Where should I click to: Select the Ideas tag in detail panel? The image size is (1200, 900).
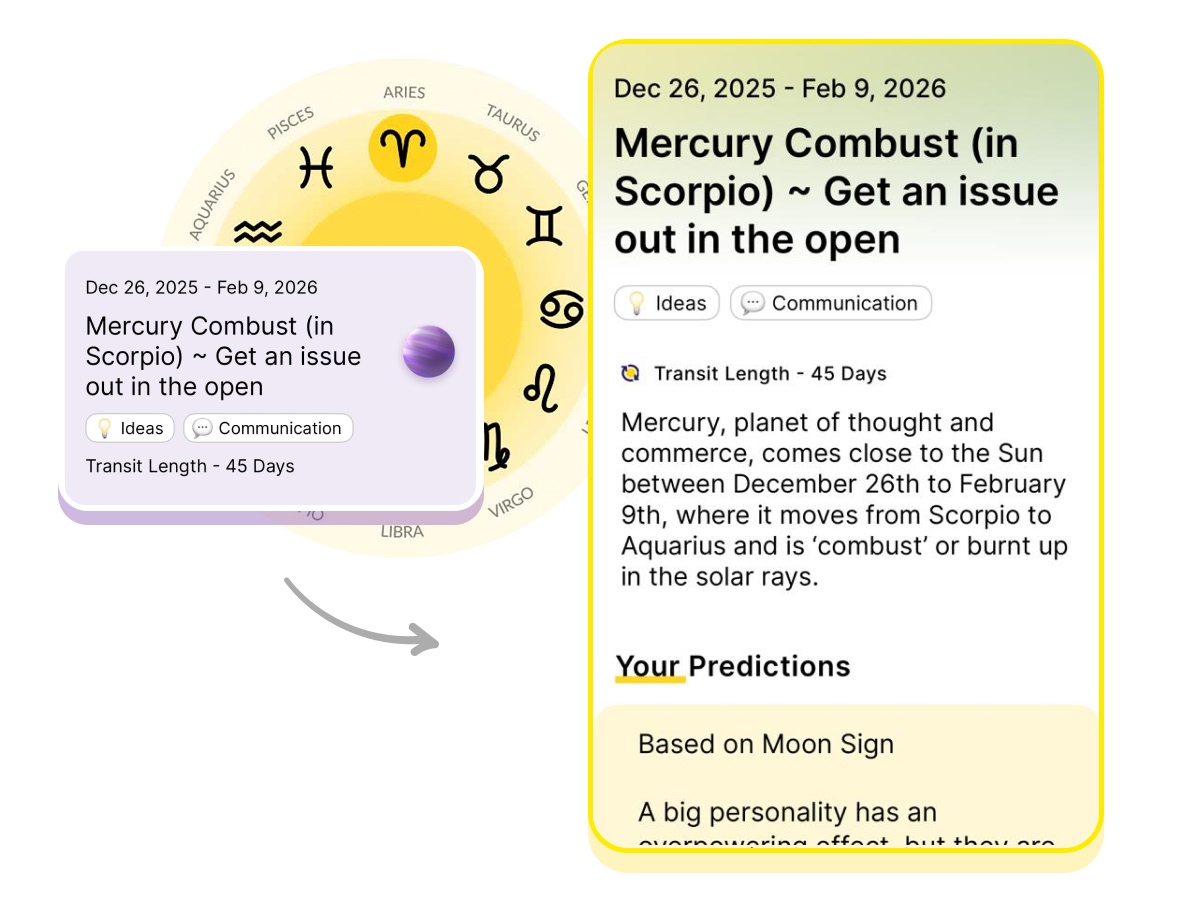tap(667, 303)
